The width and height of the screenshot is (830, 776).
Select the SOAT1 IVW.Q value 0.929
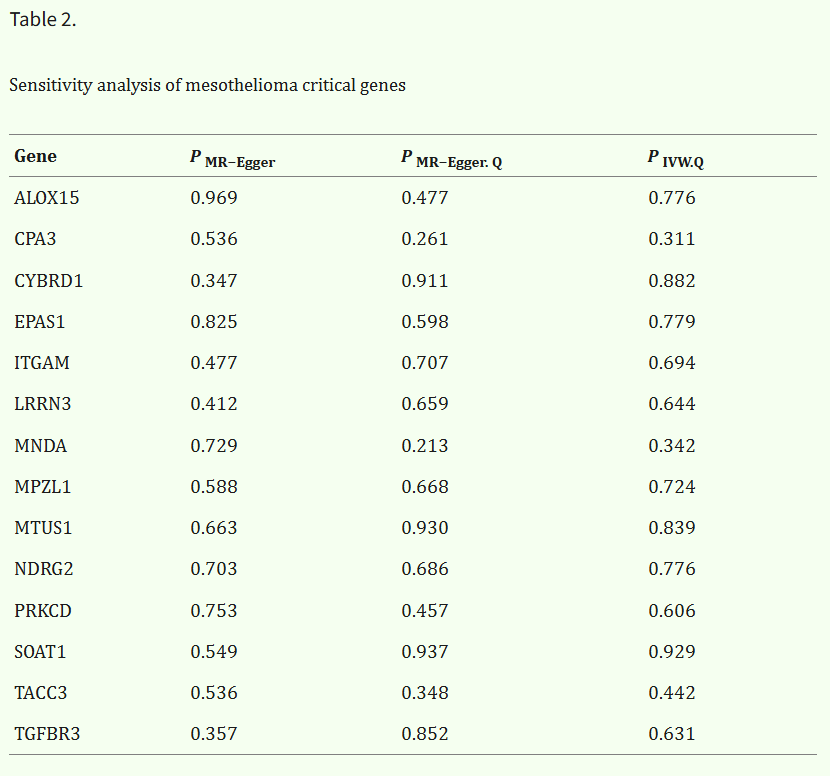[x=672, y=652]
